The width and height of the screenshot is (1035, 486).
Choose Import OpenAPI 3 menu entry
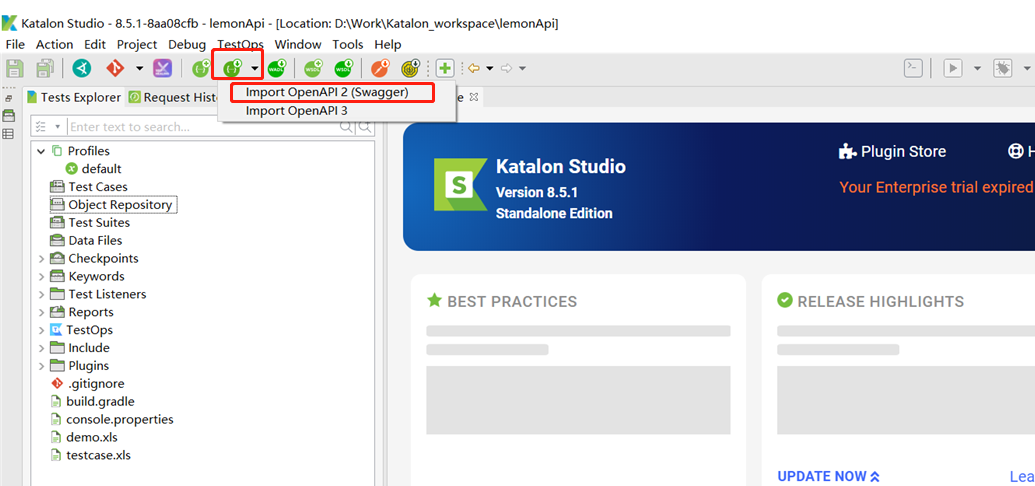tap(297, 111)
